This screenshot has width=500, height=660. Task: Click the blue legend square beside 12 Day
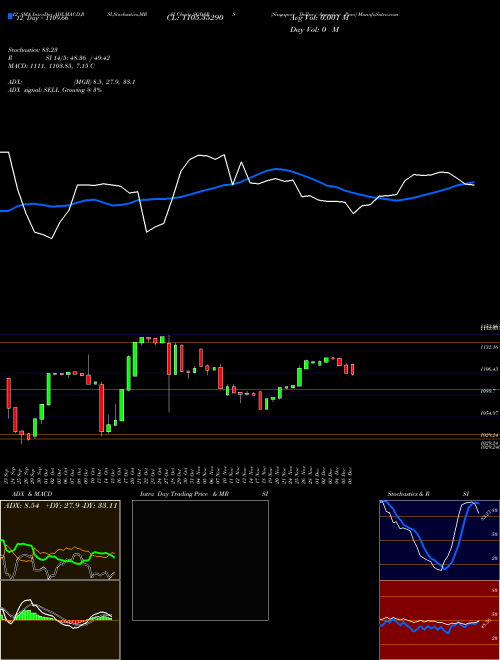click(x=11, y=16)
